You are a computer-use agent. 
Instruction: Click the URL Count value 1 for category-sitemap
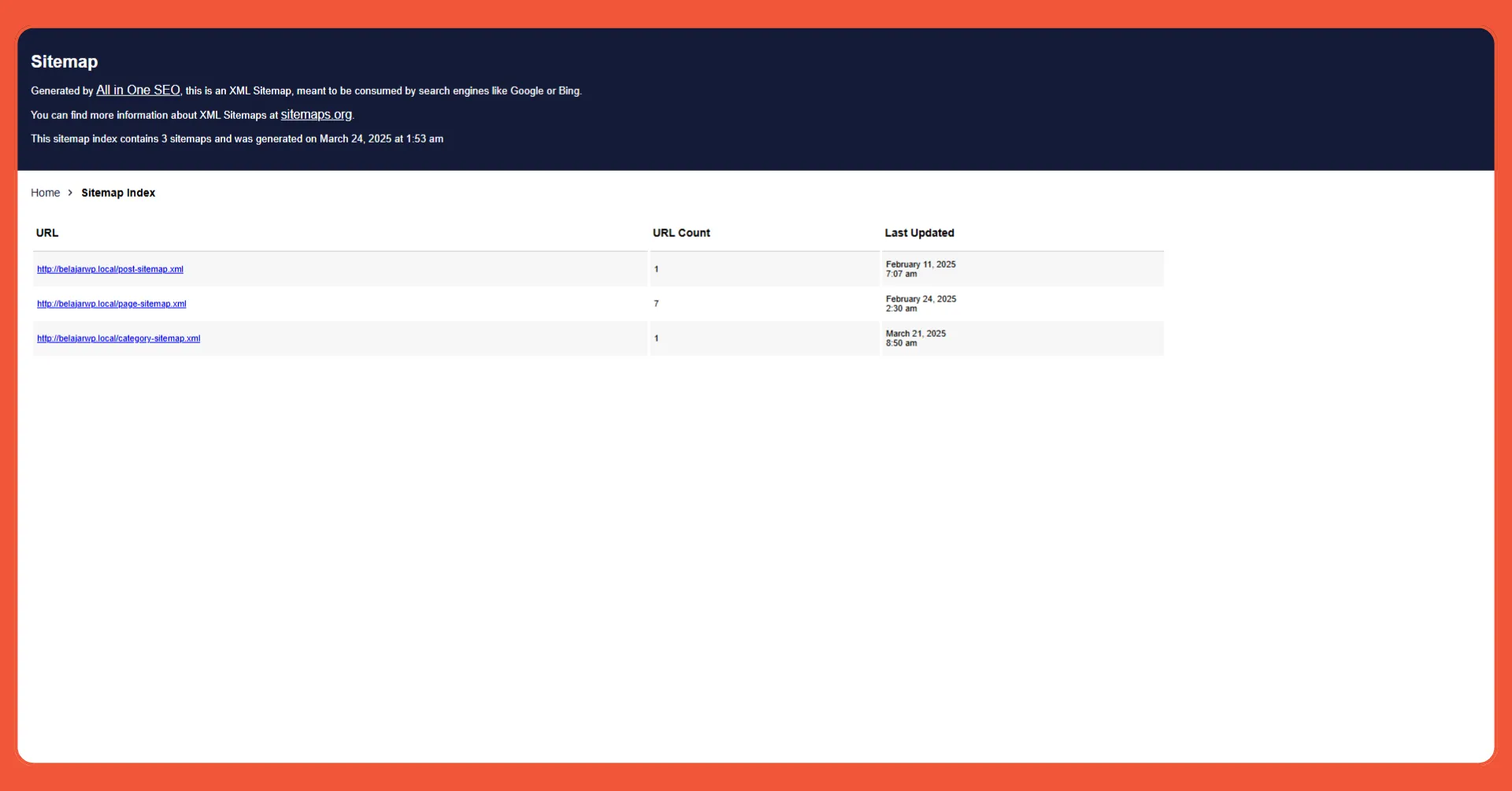(x=657, y=338)
